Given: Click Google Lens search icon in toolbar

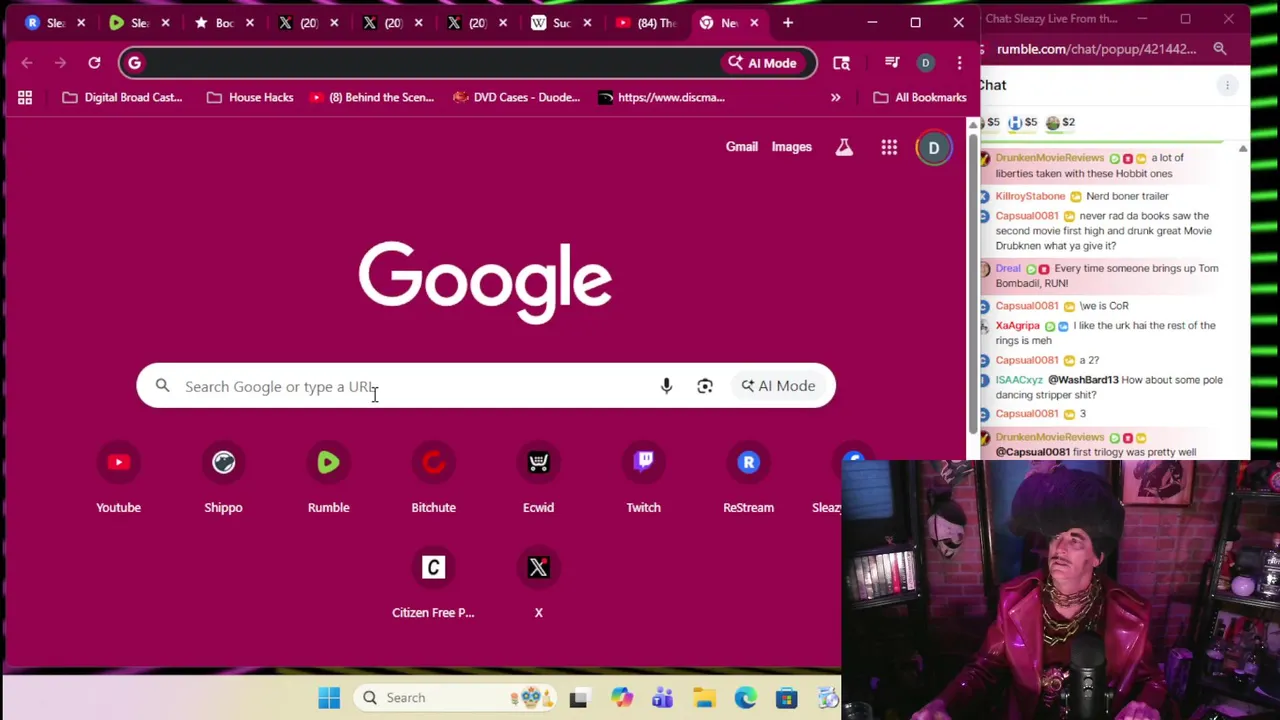Looking at the screenshot, I should pyautogui.click(x=841, y=63).
